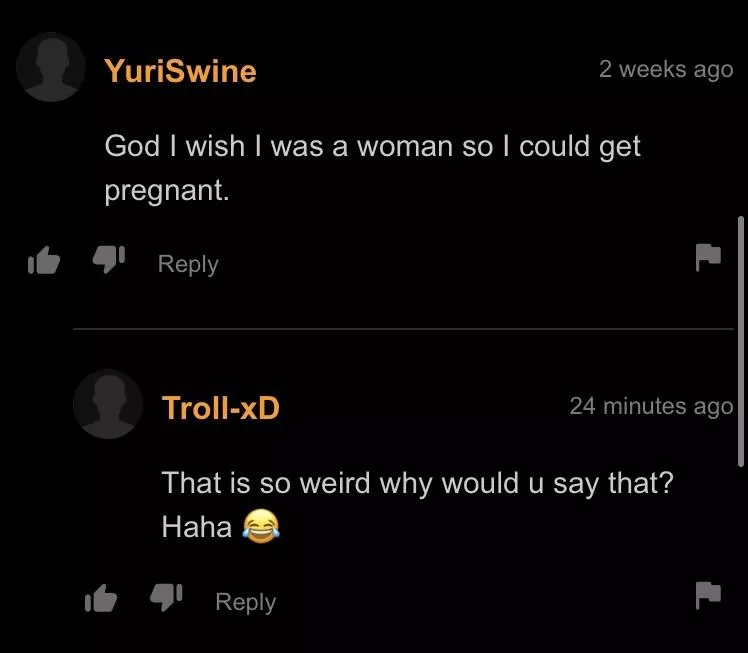Viewport: 748px width, 653px height.
Task: Open YuriSwine's profile avatar
Action: (x=51, y=67)
